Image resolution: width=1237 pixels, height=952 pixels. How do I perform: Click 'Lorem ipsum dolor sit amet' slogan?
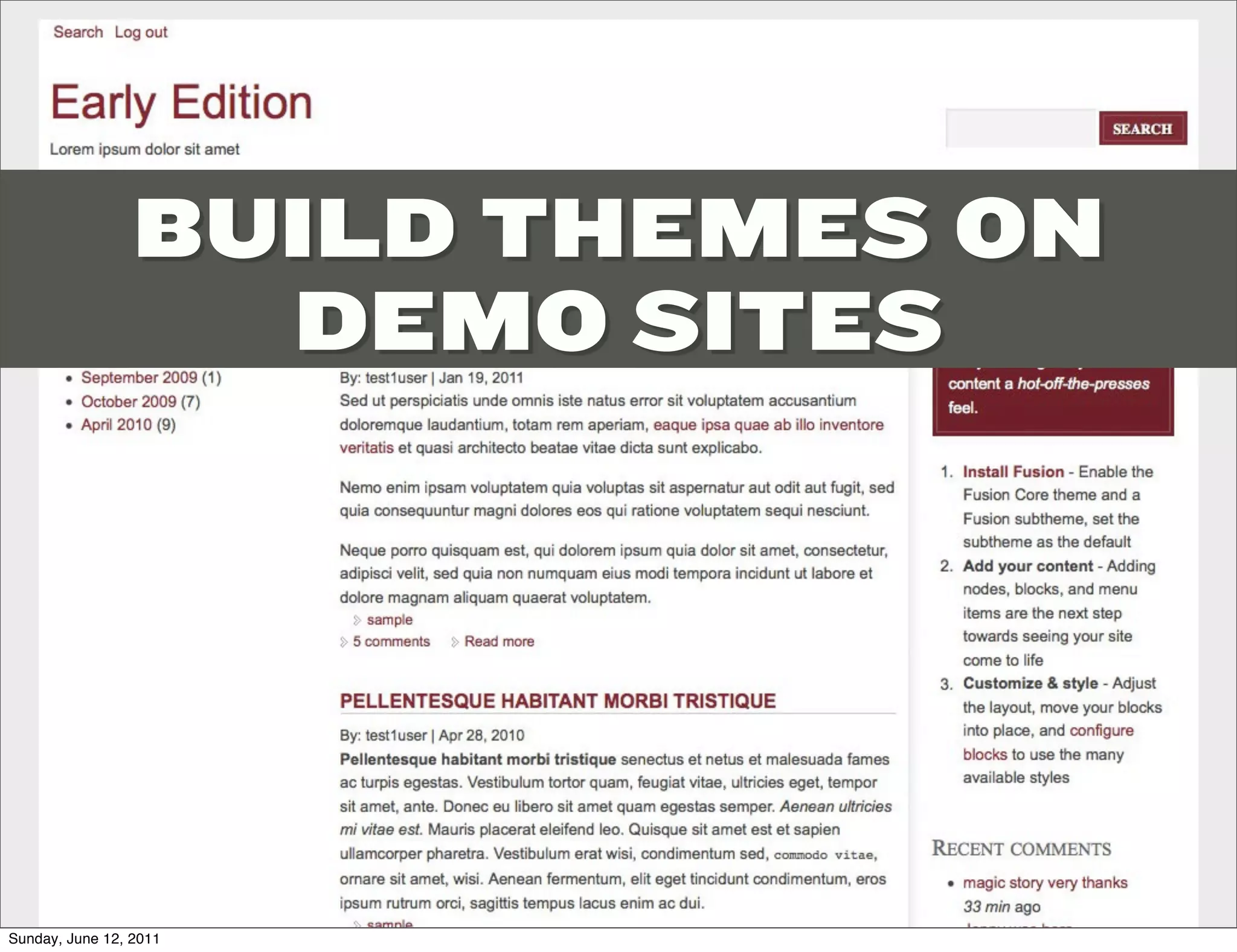tap(144, 149)
